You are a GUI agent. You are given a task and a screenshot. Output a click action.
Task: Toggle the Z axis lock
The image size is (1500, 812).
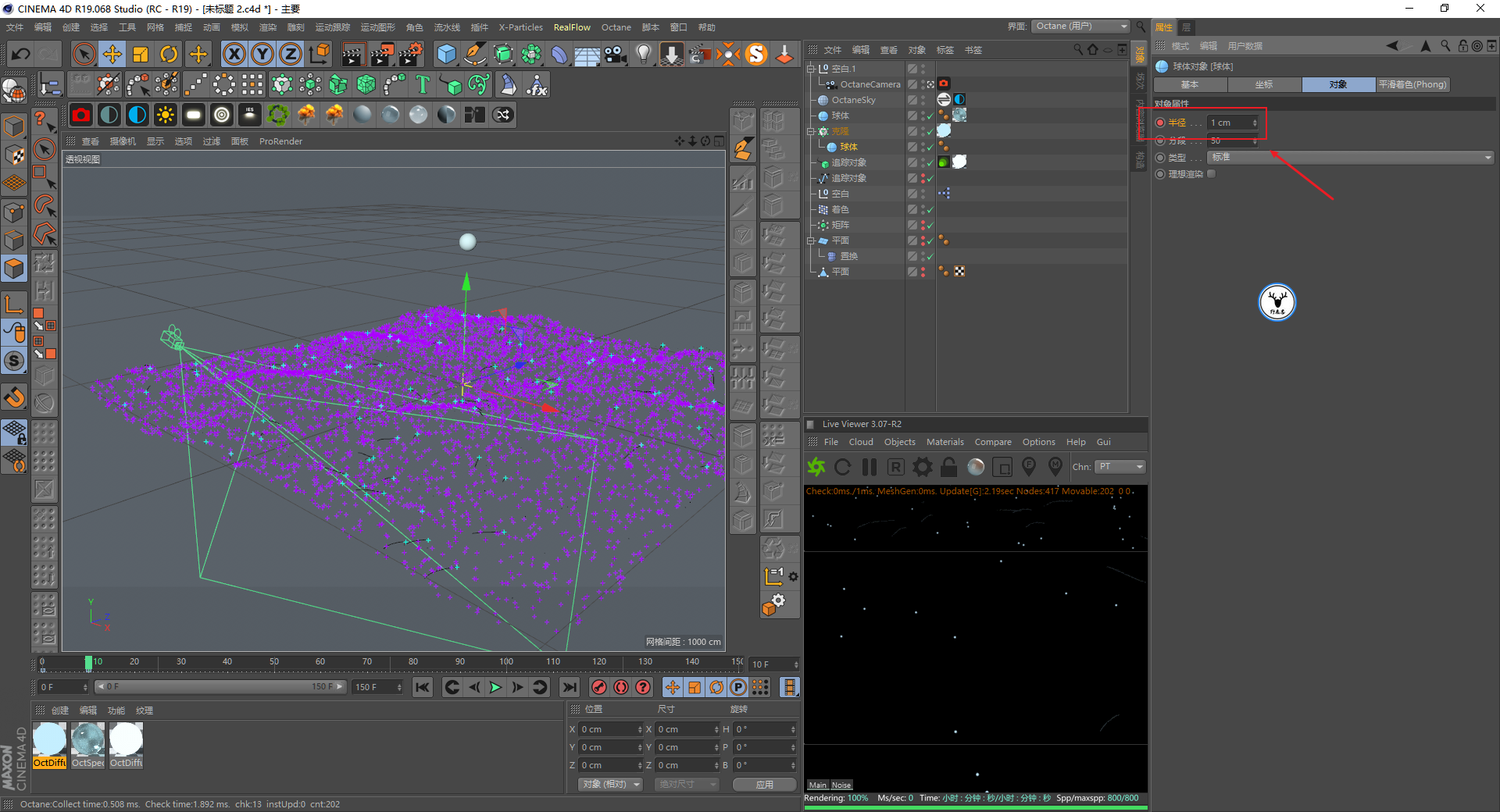click(x=291, y=54)
